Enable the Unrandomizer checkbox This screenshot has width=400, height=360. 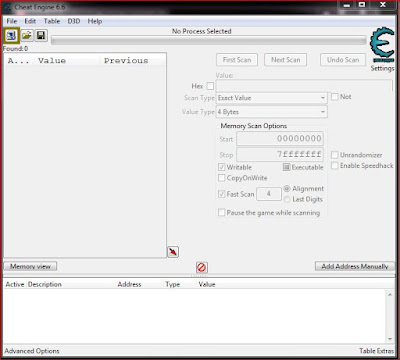335,155
